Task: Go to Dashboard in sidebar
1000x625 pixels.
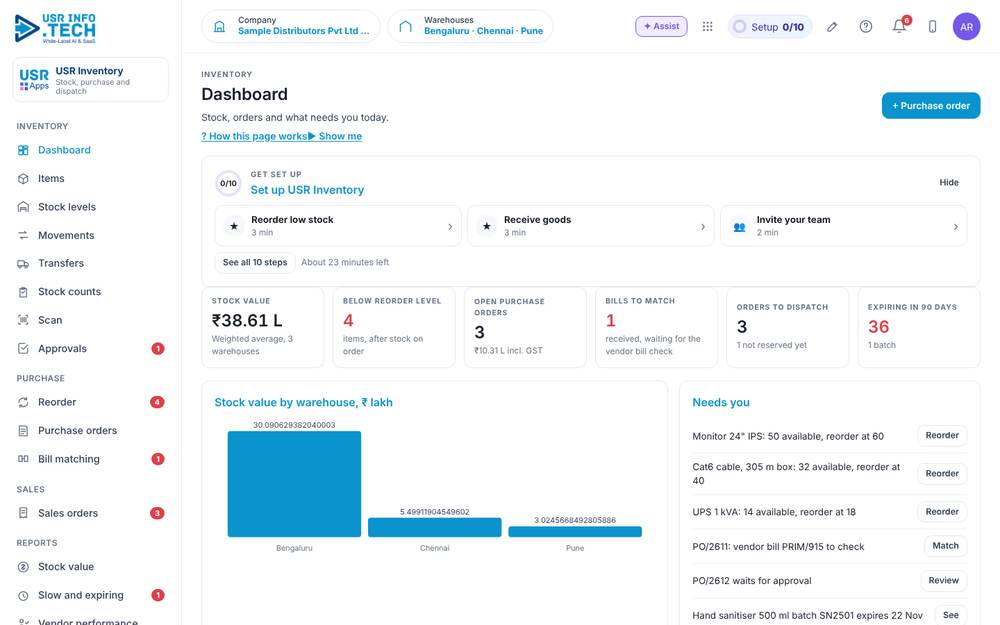Action: (91, 150)
